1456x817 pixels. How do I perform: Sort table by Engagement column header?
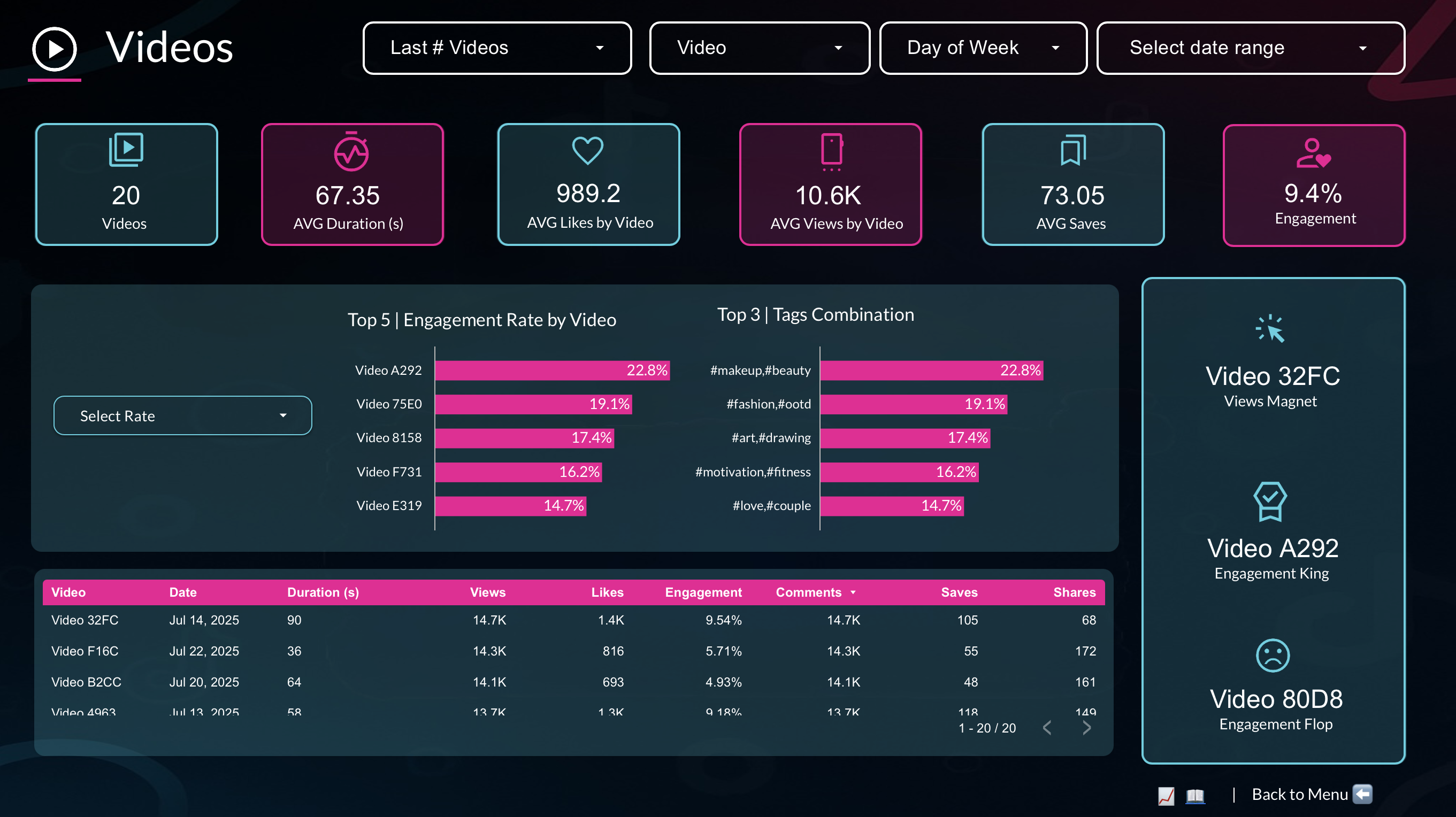[x=703, y=592]
